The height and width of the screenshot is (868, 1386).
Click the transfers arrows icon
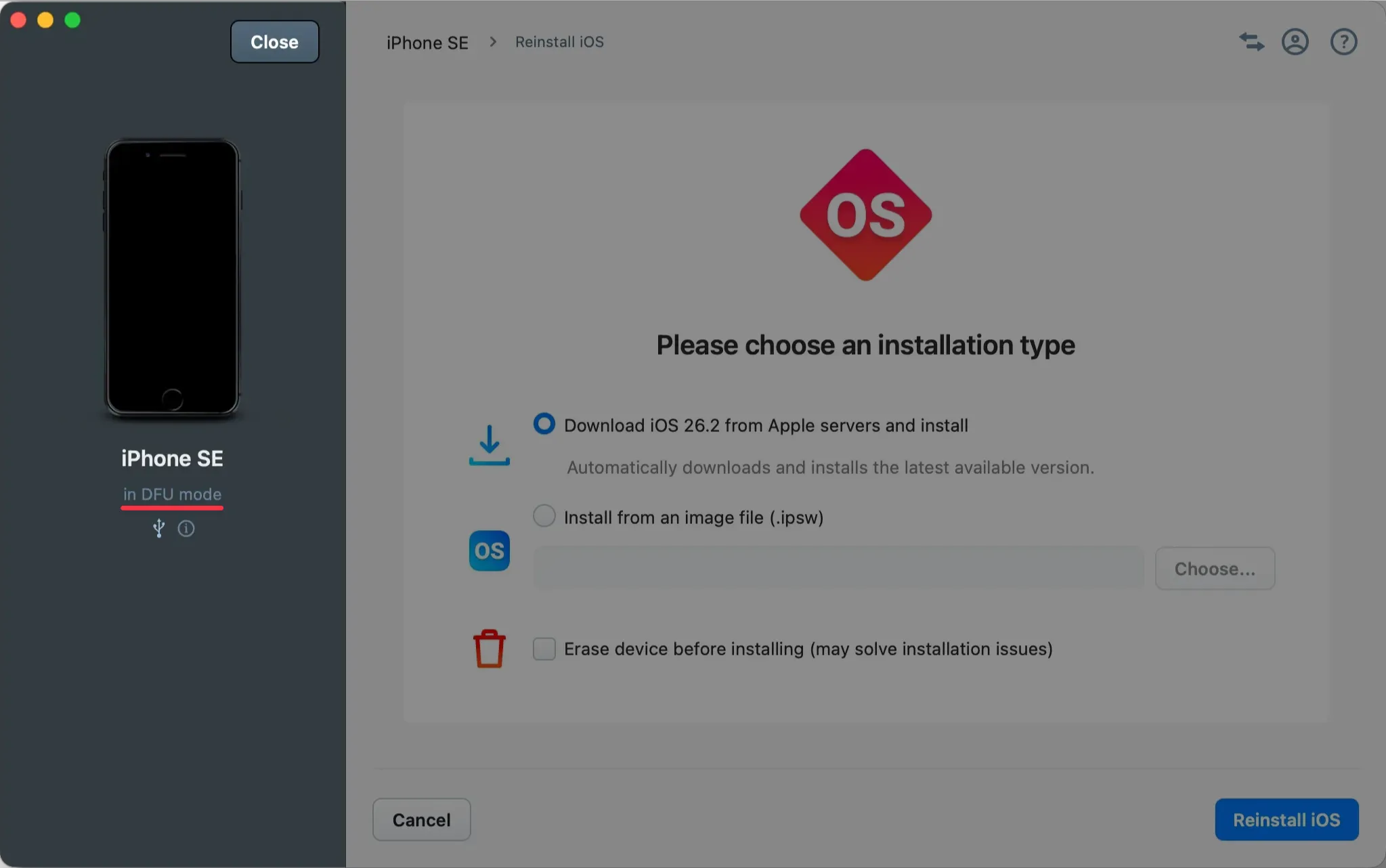coord(1251,42)
